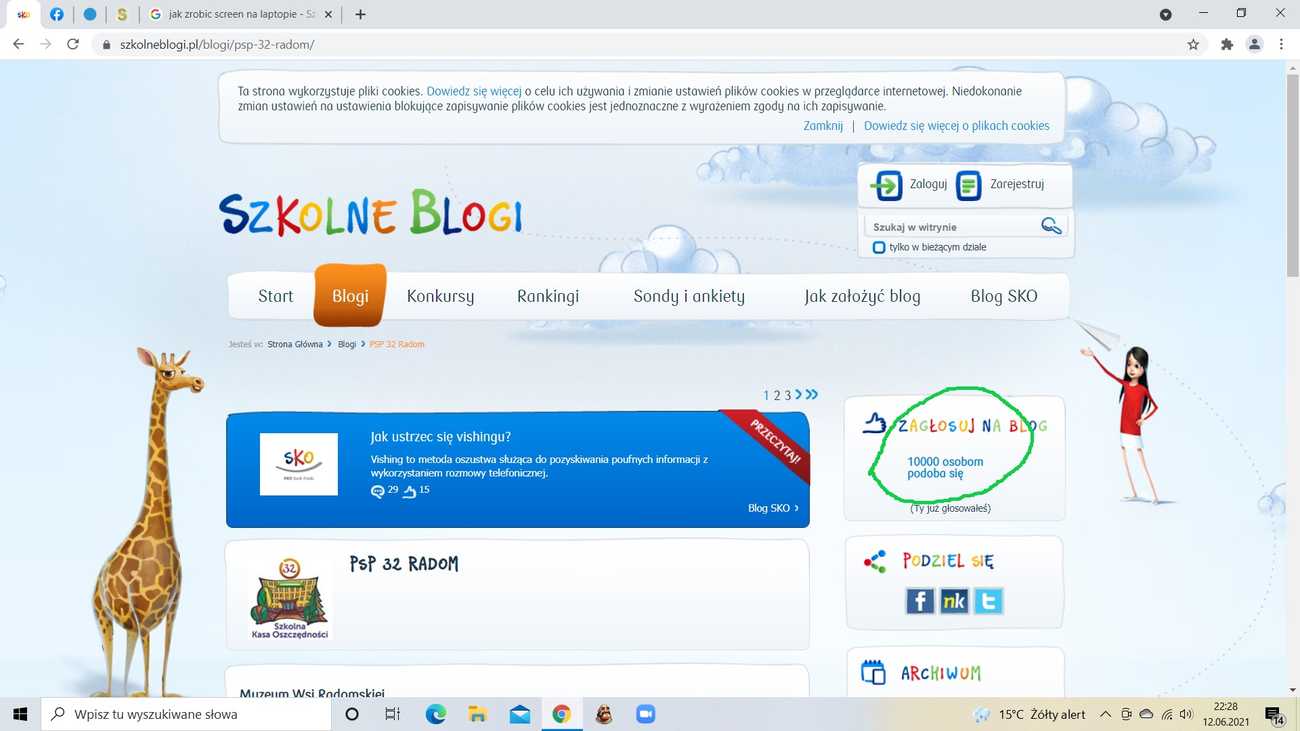Open notification center icon
The width and height of the screenshot is (1300, 731).
click(x=1274, y=715)
